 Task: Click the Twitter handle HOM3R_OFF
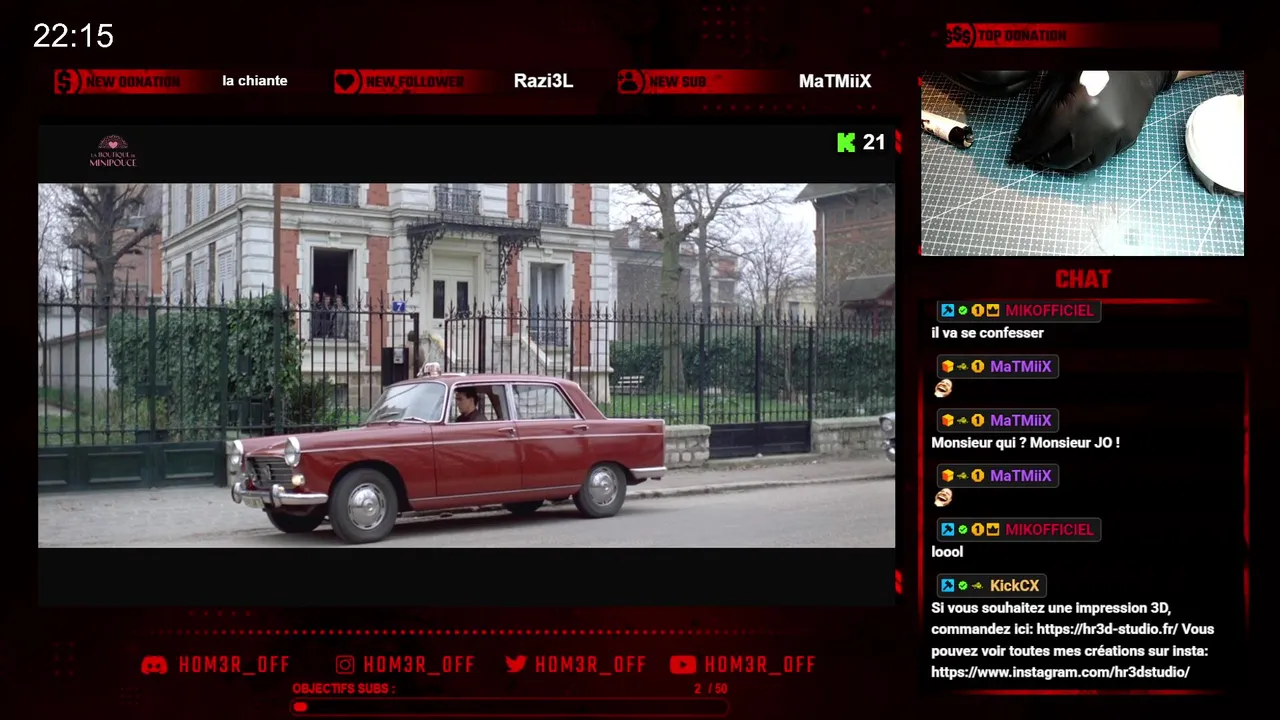pyautogui.click(x=590, y=665)
